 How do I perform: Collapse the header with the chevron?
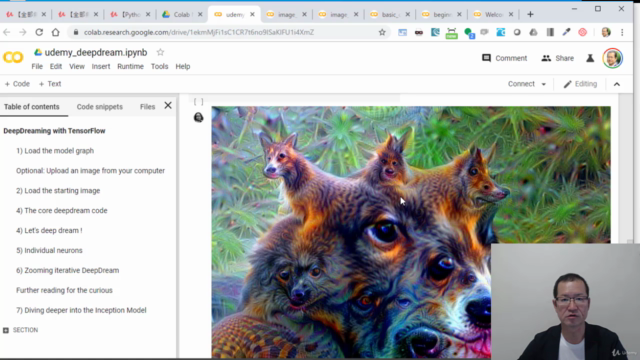617,84
